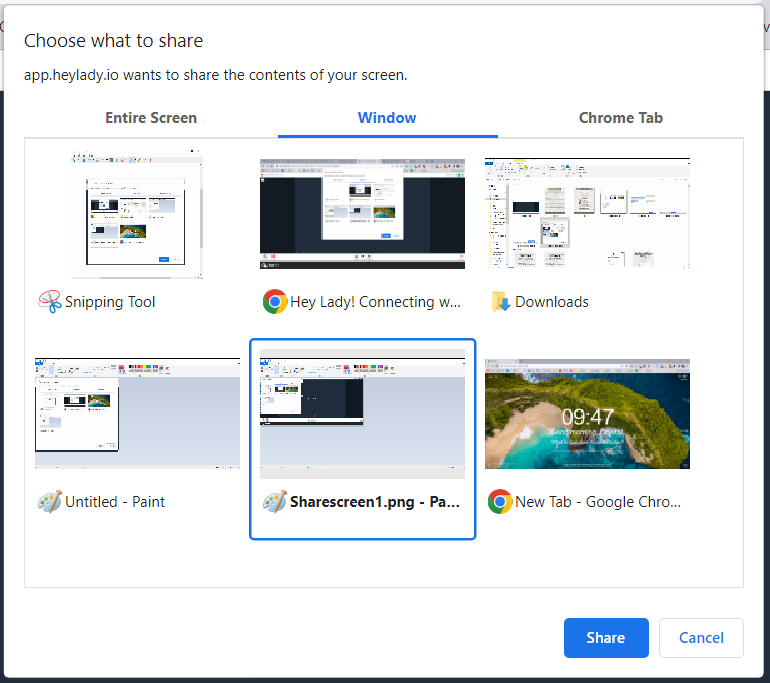Click the Downloads folder icon
This screenshot has height=683, width=770.
[x=500, y=301]
